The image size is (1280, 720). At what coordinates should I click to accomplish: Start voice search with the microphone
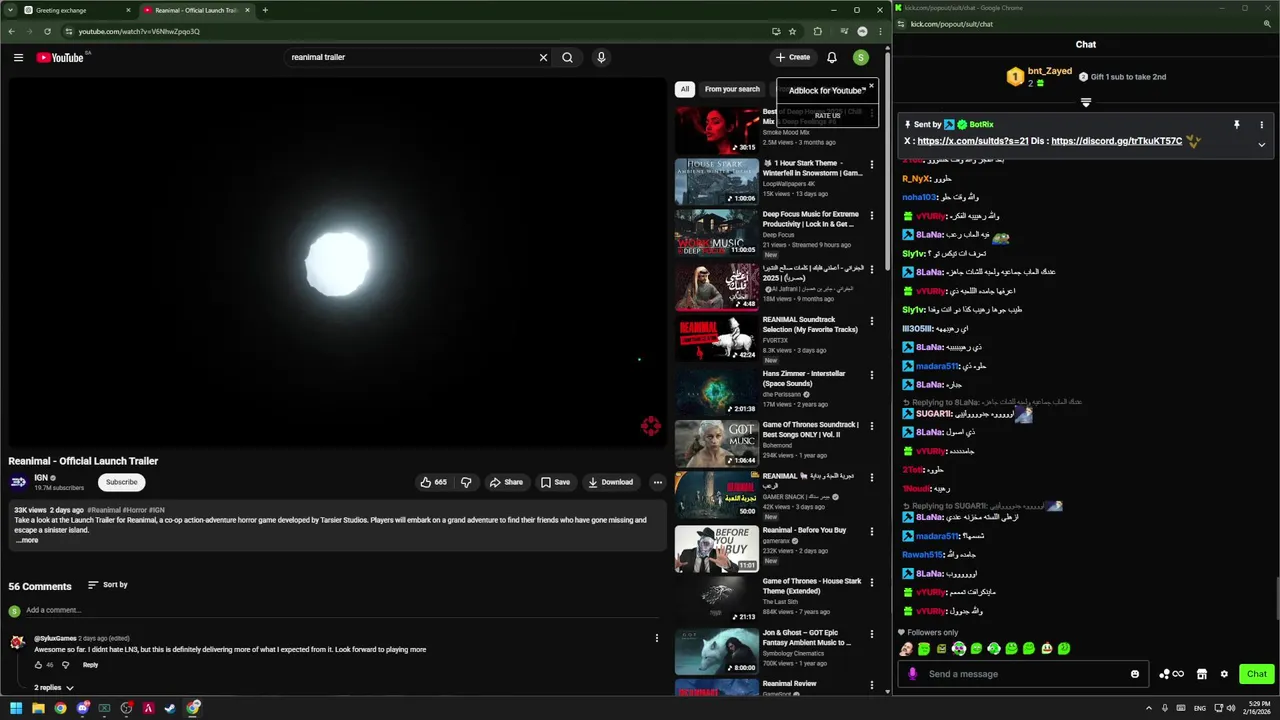(601, 57)
